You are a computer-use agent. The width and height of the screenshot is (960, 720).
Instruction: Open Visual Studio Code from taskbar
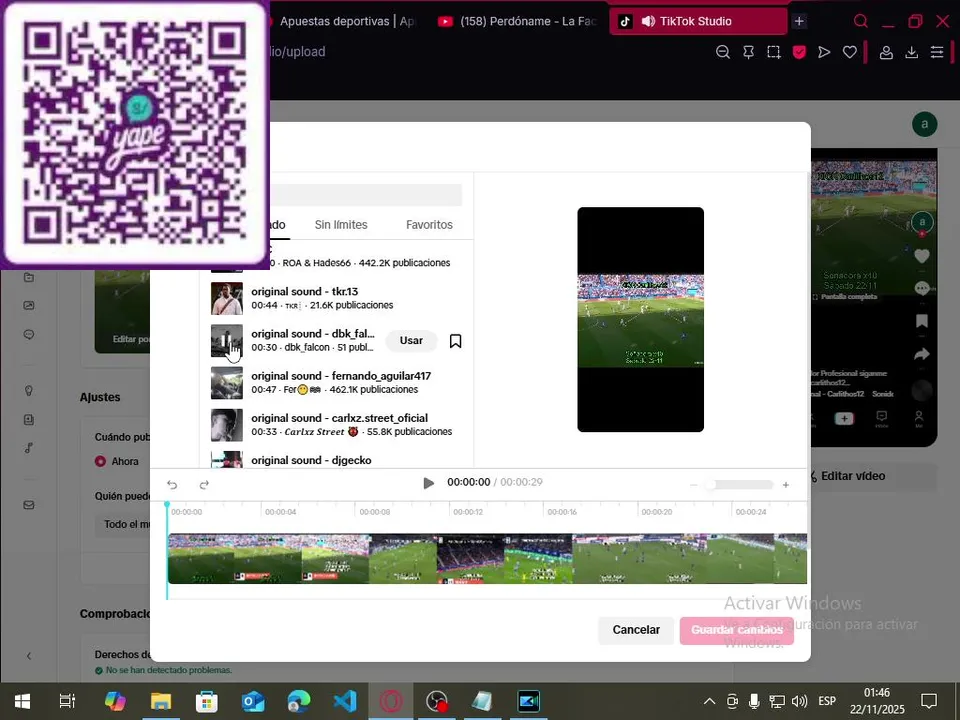[x=345, y=702]
